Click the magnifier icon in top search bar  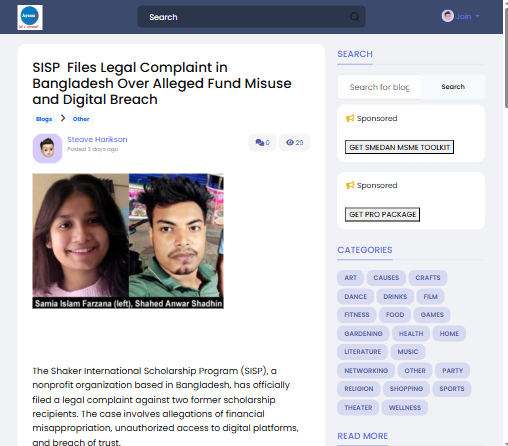click(x=354, y=17)
